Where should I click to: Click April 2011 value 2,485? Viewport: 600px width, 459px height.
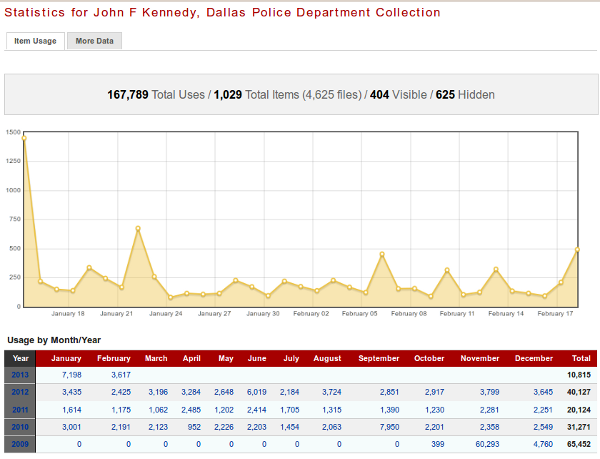[191, 410]
